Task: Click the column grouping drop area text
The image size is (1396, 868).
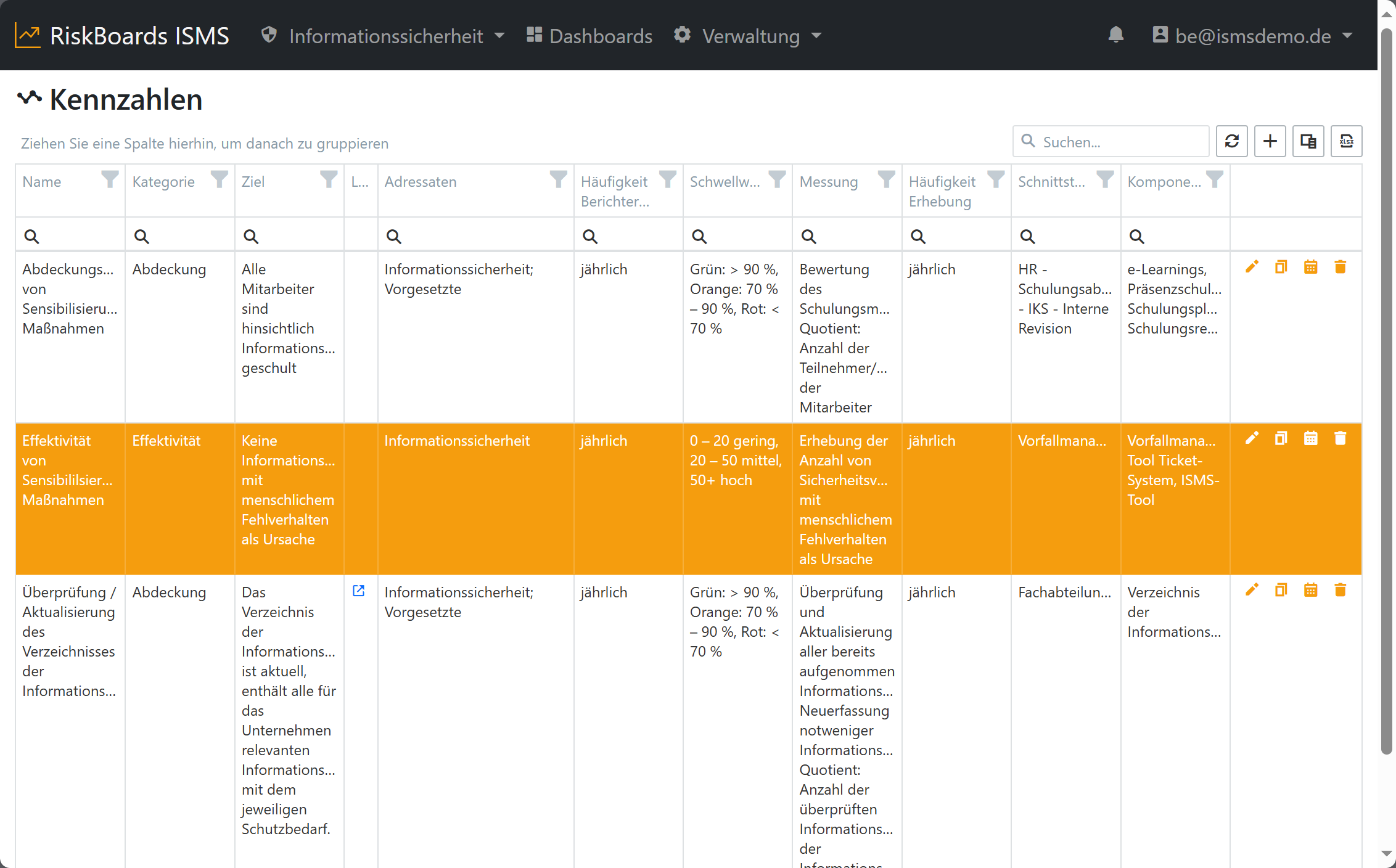Action: (205, 144)
